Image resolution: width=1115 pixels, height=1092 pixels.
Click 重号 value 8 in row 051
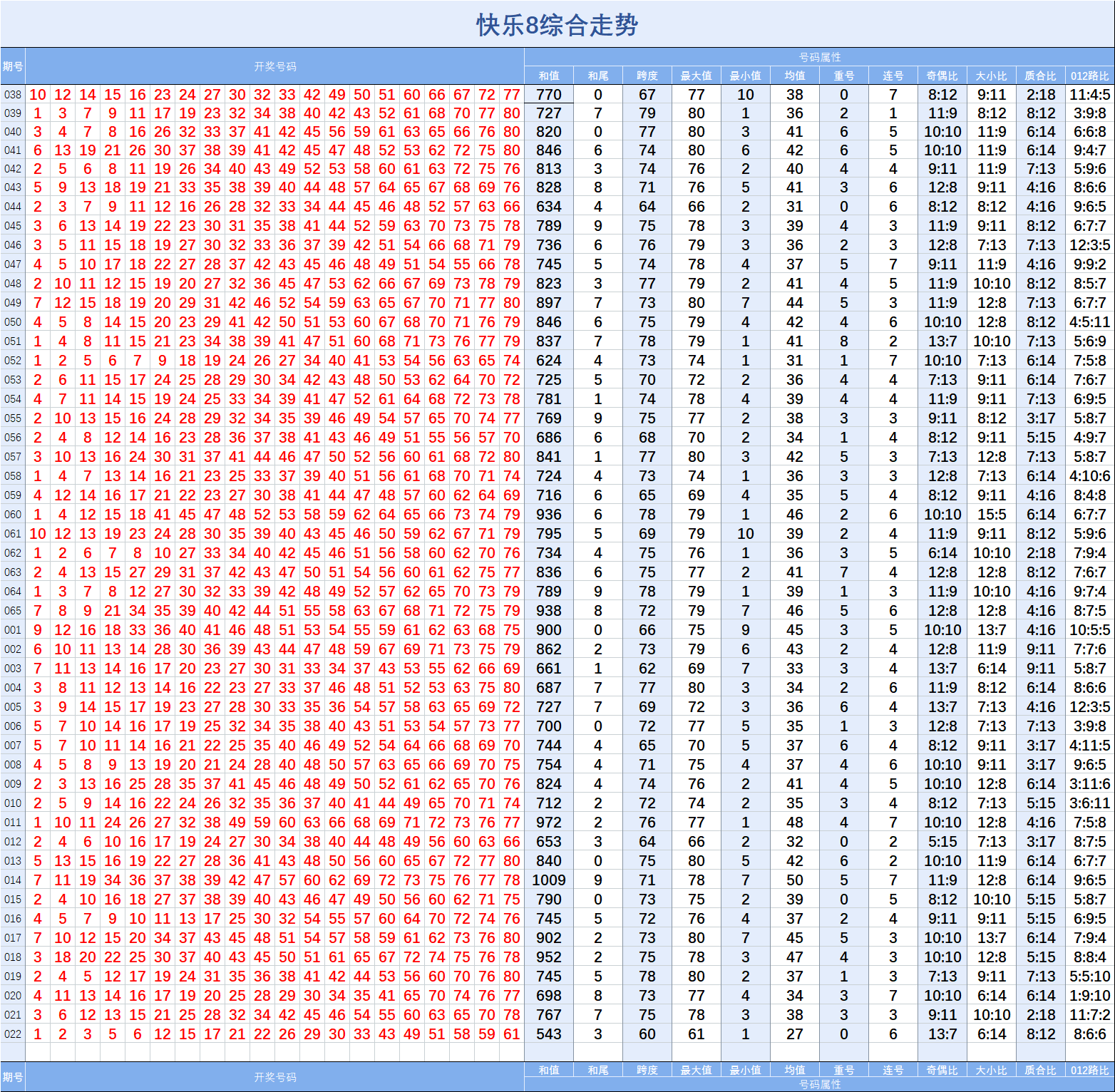(844, 341)
